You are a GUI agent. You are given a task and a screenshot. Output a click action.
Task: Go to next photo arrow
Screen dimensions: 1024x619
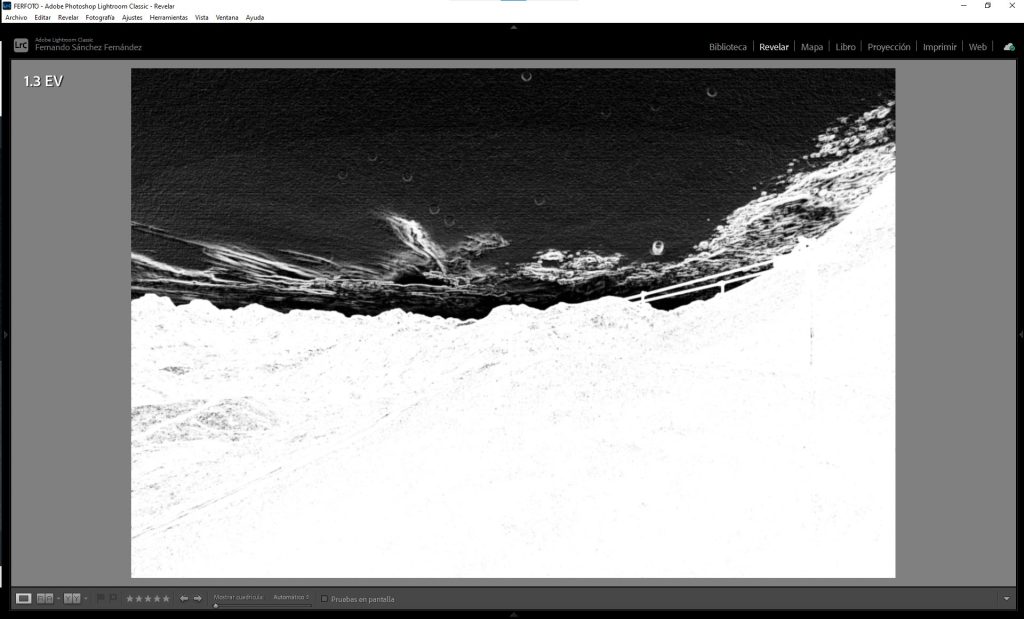point(197,598)
